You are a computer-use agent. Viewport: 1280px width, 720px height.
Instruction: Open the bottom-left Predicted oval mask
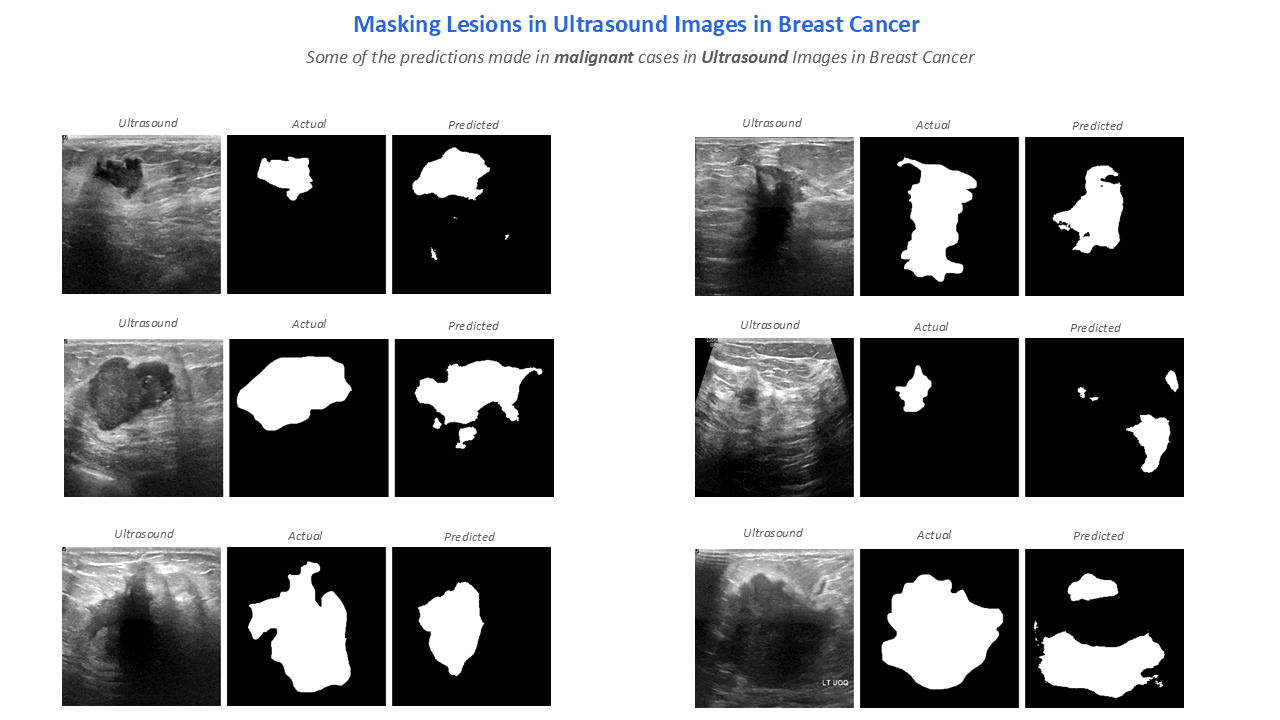pyautogui.click(x=470, y=626)
